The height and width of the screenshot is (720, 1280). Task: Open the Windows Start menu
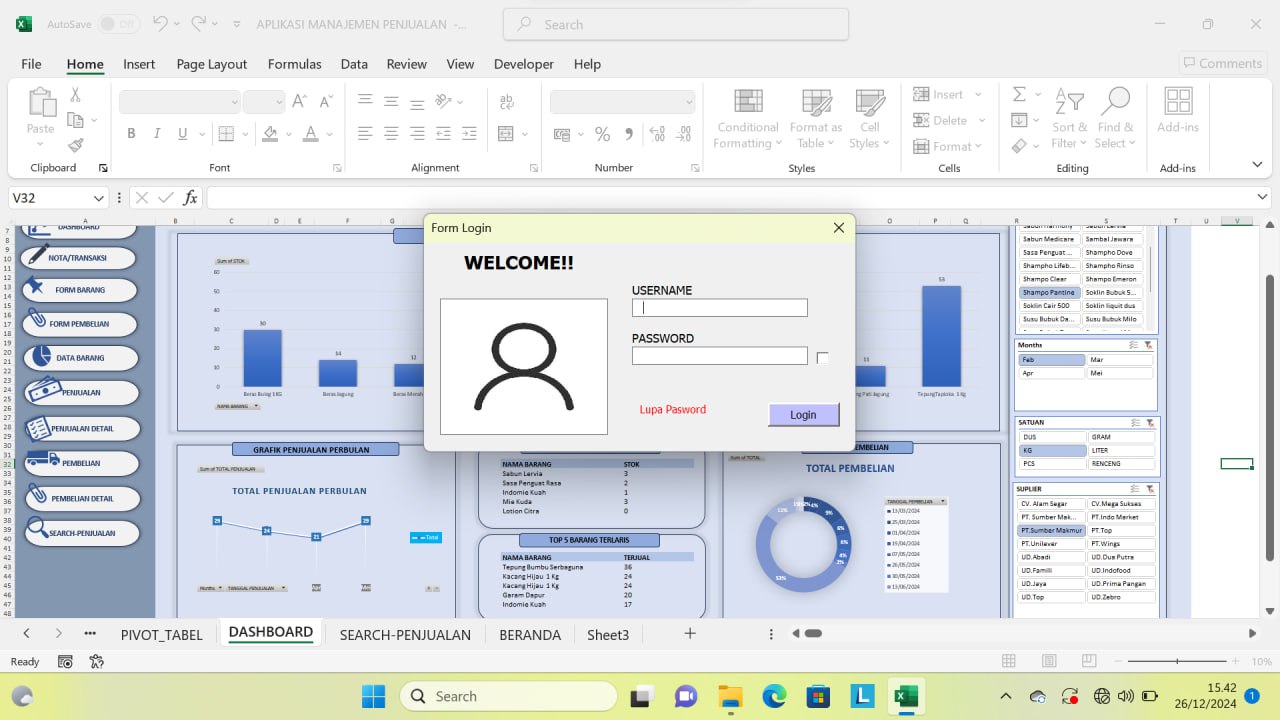373,696
